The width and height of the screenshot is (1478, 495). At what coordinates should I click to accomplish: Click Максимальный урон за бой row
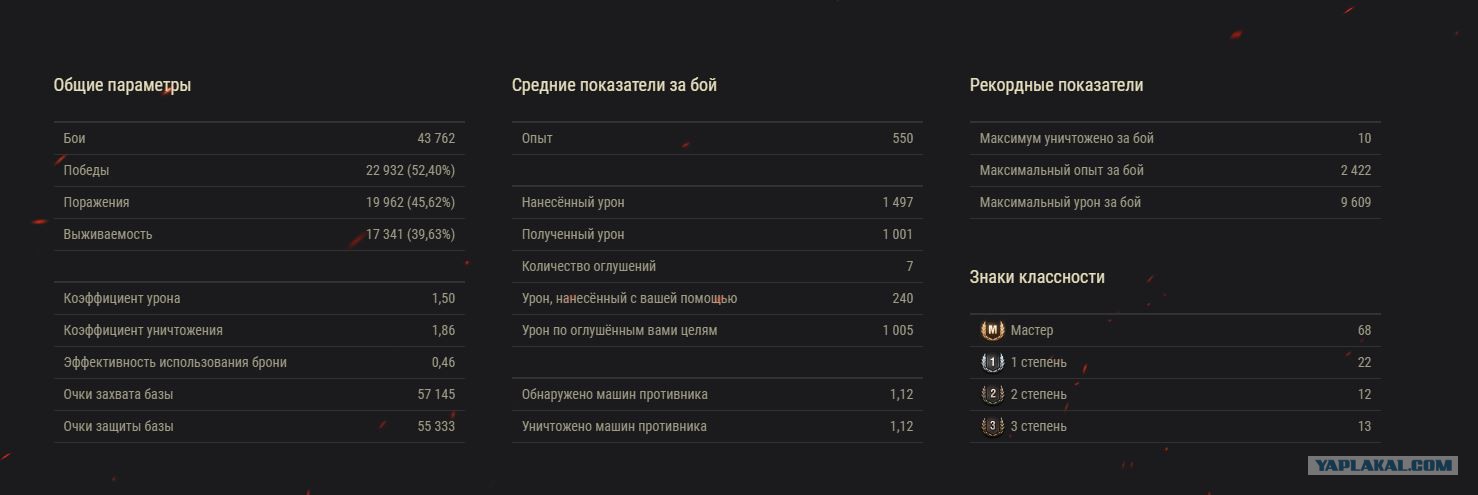pyautogui.click(x=1175, y=202)
